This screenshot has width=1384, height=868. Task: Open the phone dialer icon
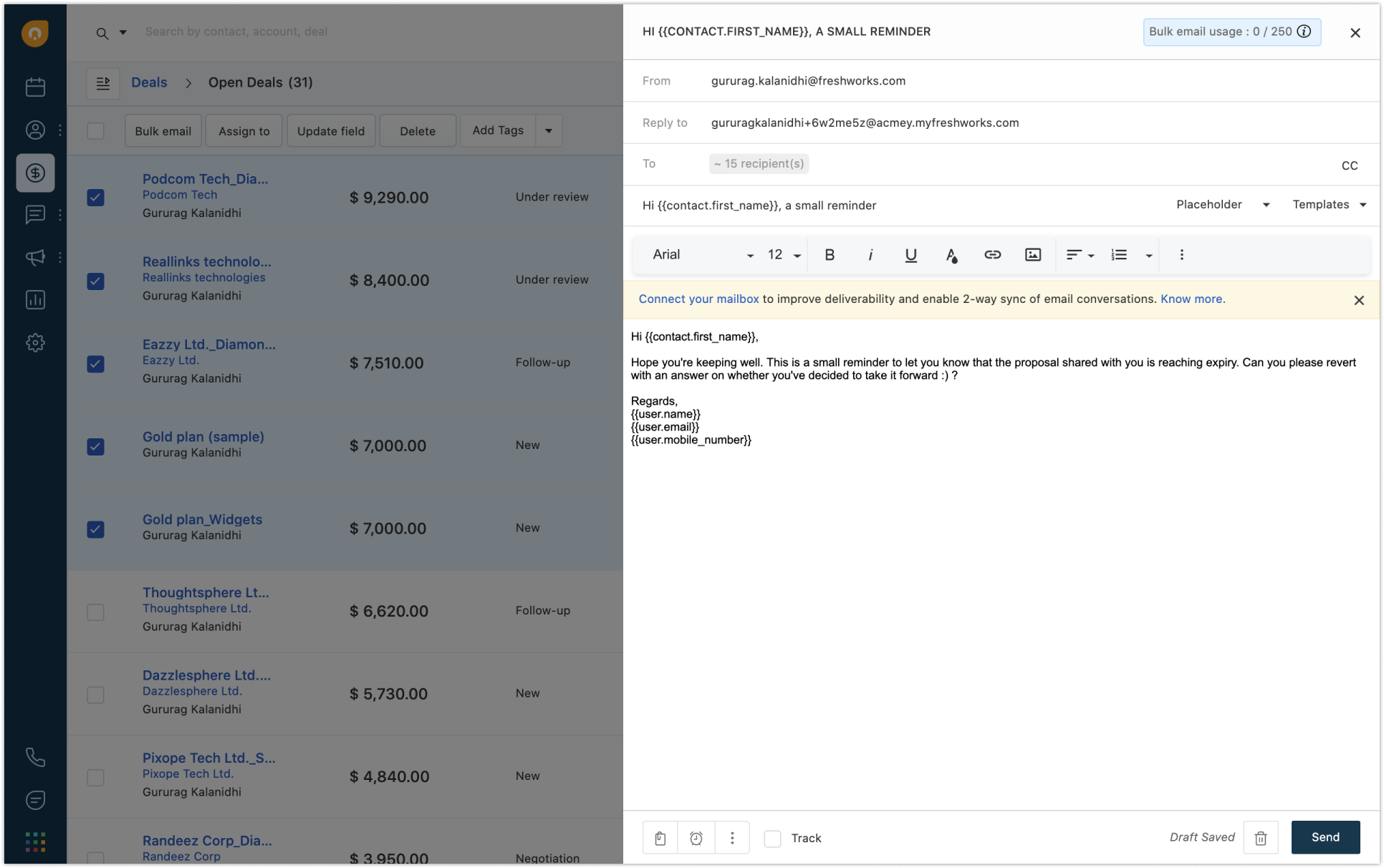click(35, 757)
